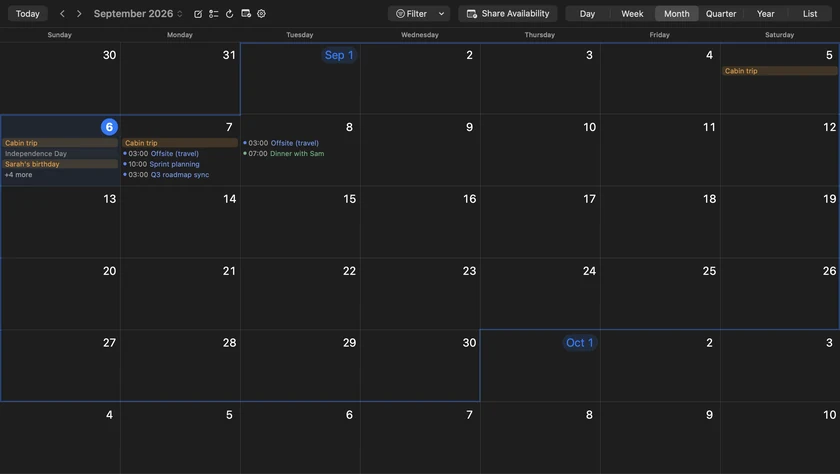The height and width of the screenshot is (474, 840).
Task: Create a new event with compose icon
Action: click(x=198, y=14)
